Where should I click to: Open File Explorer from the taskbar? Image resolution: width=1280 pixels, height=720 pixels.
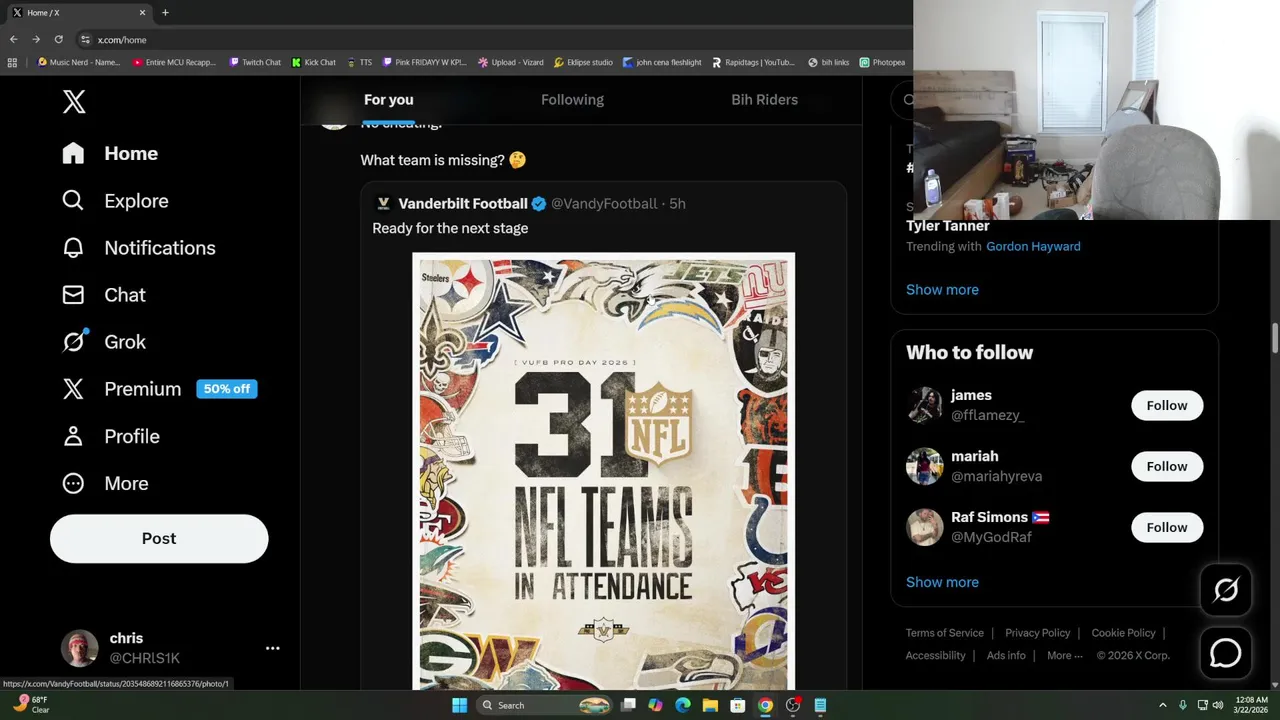coord(710,705)
